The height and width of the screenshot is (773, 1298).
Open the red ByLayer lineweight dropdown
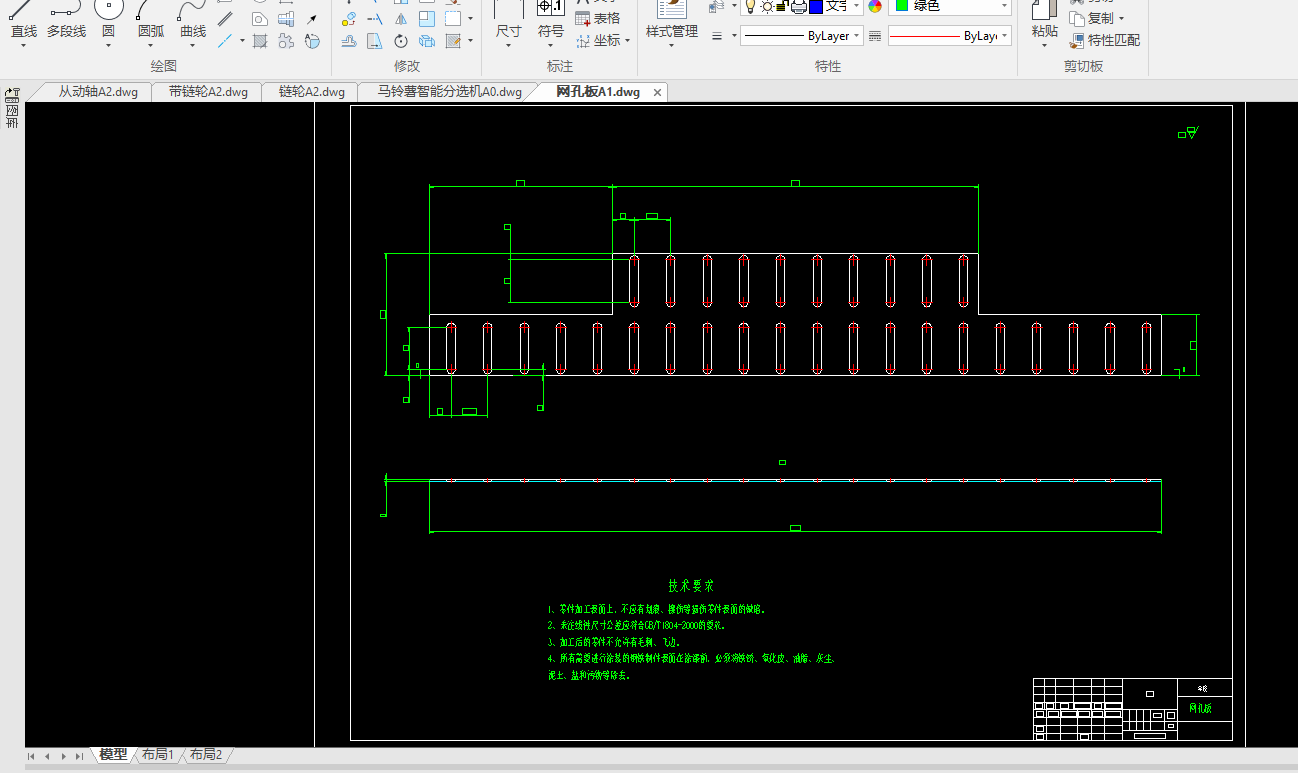point(1004,36)
